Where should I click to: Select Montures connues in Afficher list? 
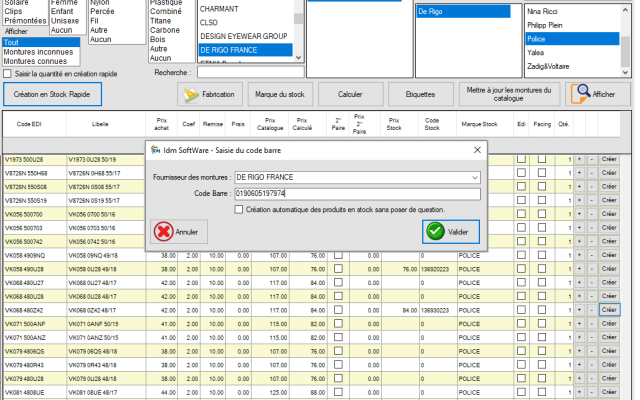tap(41, 61)
